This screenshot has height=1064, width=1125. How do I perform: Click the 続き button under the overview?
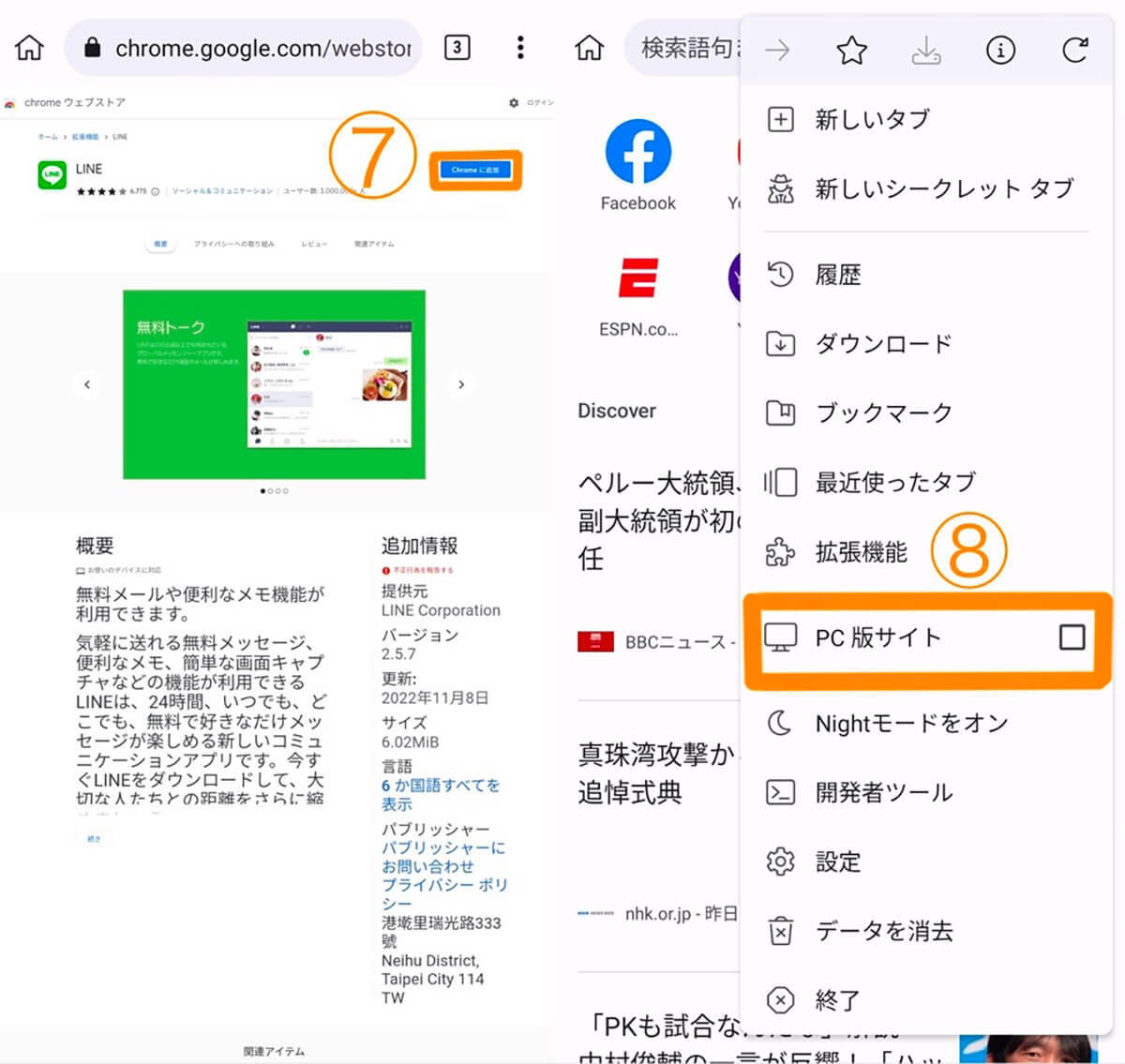tap(94, 839)
